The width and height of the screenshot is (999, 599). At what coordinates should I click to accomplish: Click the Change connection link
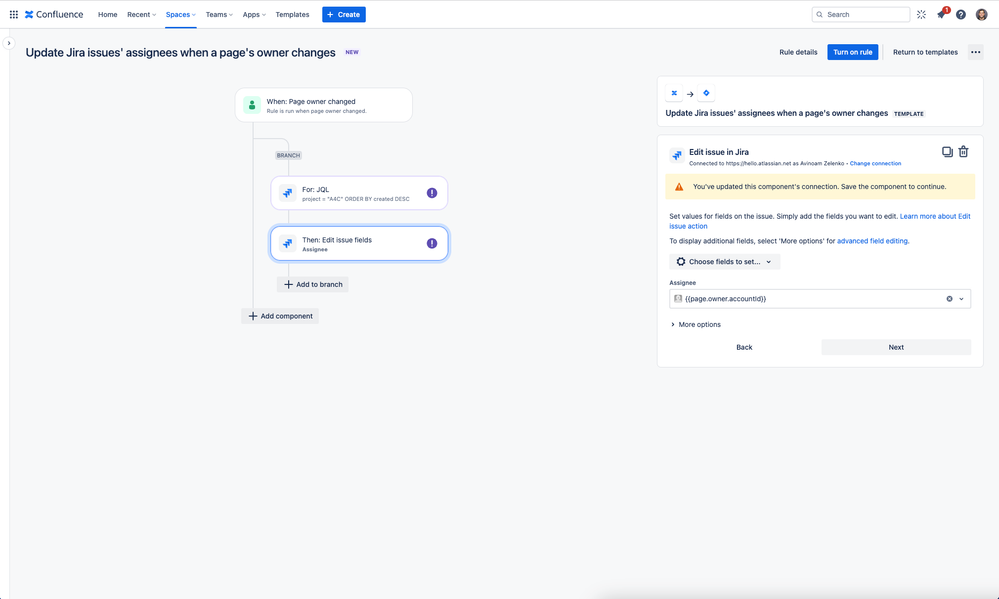pyautogui.click(x=875, y=164)
